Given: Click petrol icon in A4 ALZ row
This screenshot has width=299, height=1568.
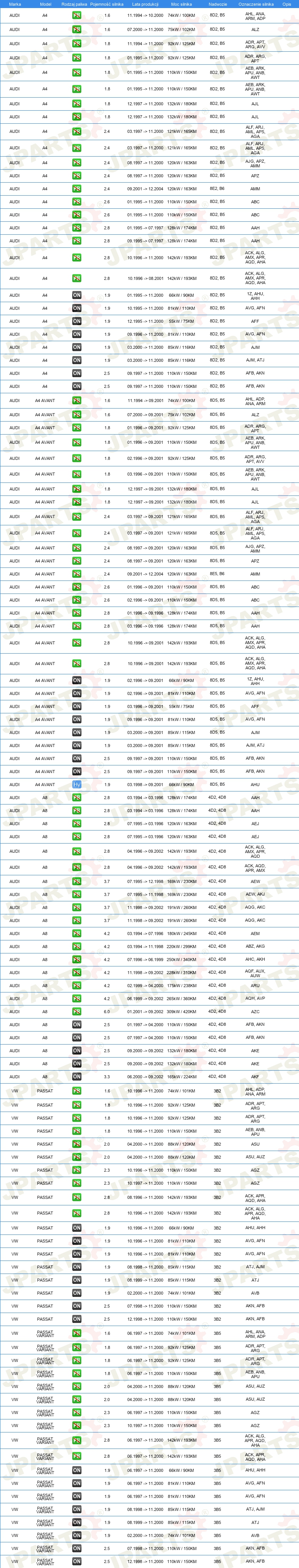Looking at the screenshot, I should (76, 29).
